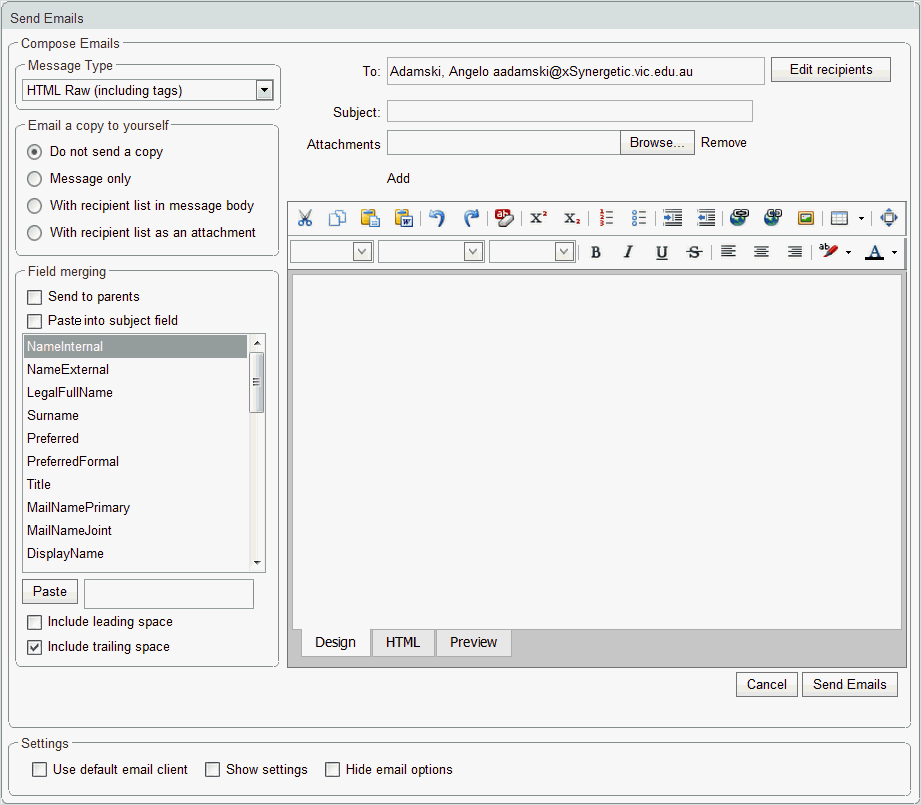The image size is (921, 805).
Task: Select With recipient list in message body
Action: point(35,206)
